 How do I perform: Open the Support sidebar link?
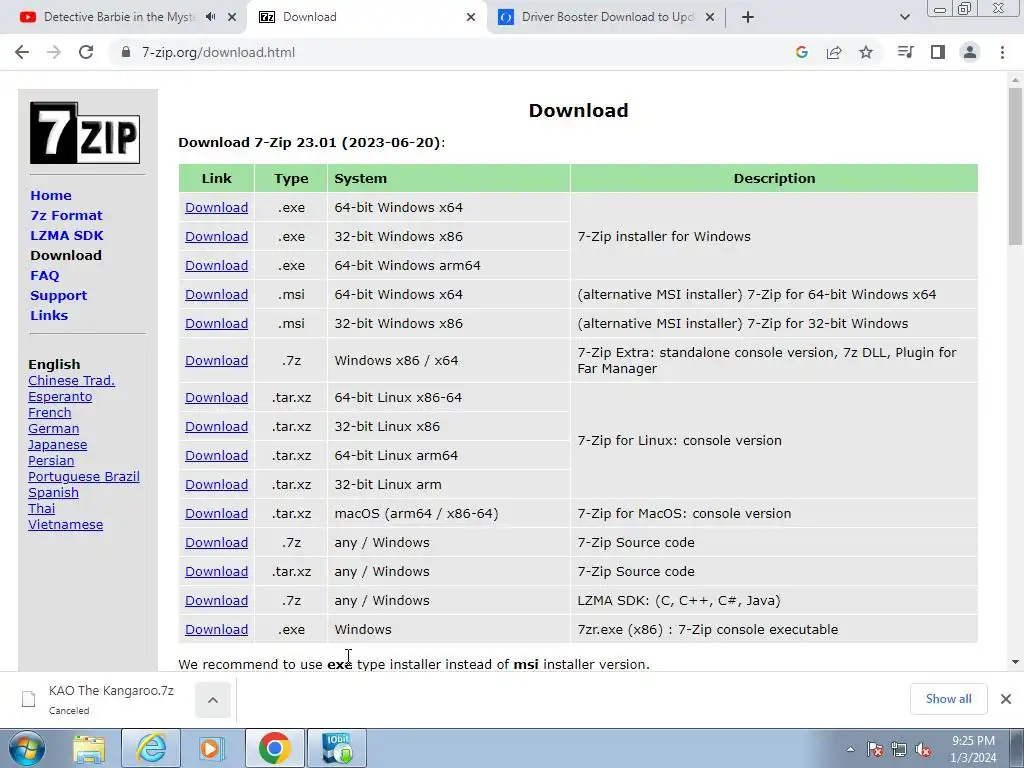58,295
